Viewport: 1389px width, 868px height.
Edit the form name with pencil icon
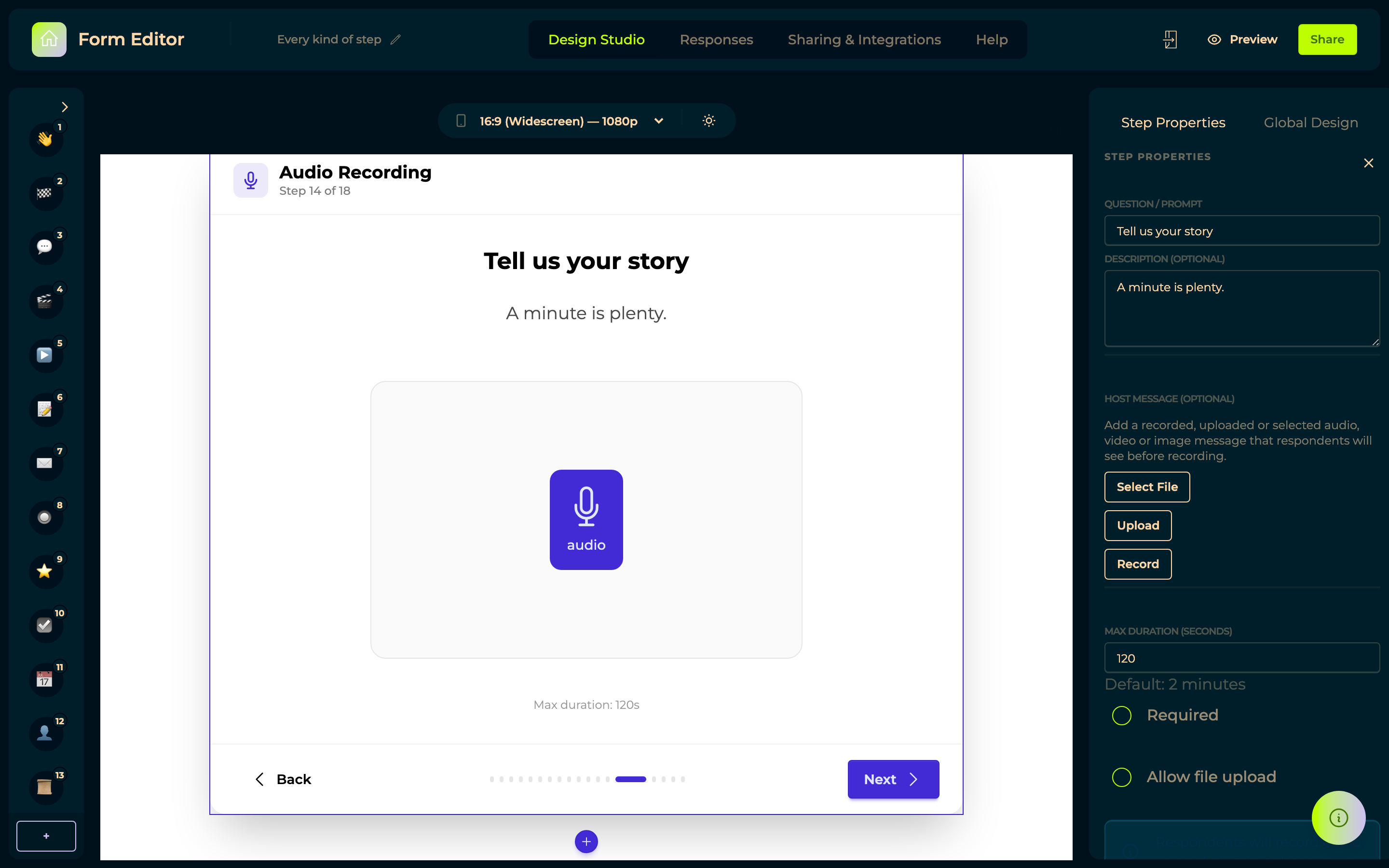tap(395, 40)
